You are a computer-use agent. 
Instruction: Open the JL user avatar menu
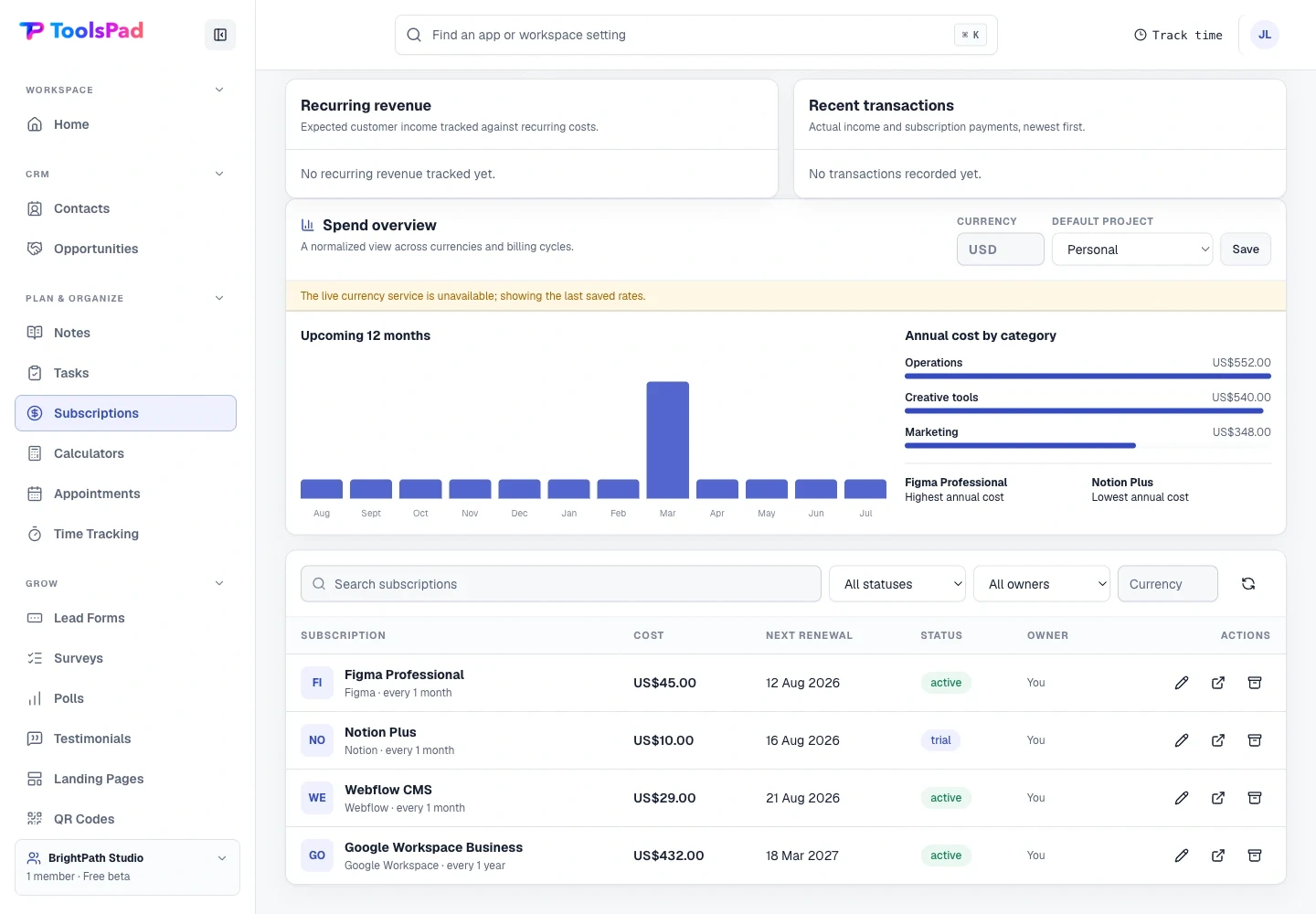[1265, 35]
